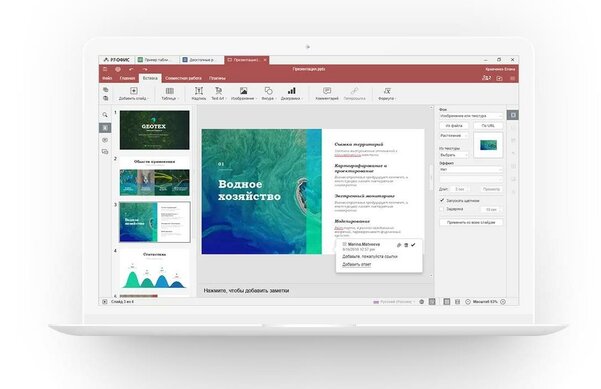Switch to the Файл tab
The image size is (601, 389).
107,78
